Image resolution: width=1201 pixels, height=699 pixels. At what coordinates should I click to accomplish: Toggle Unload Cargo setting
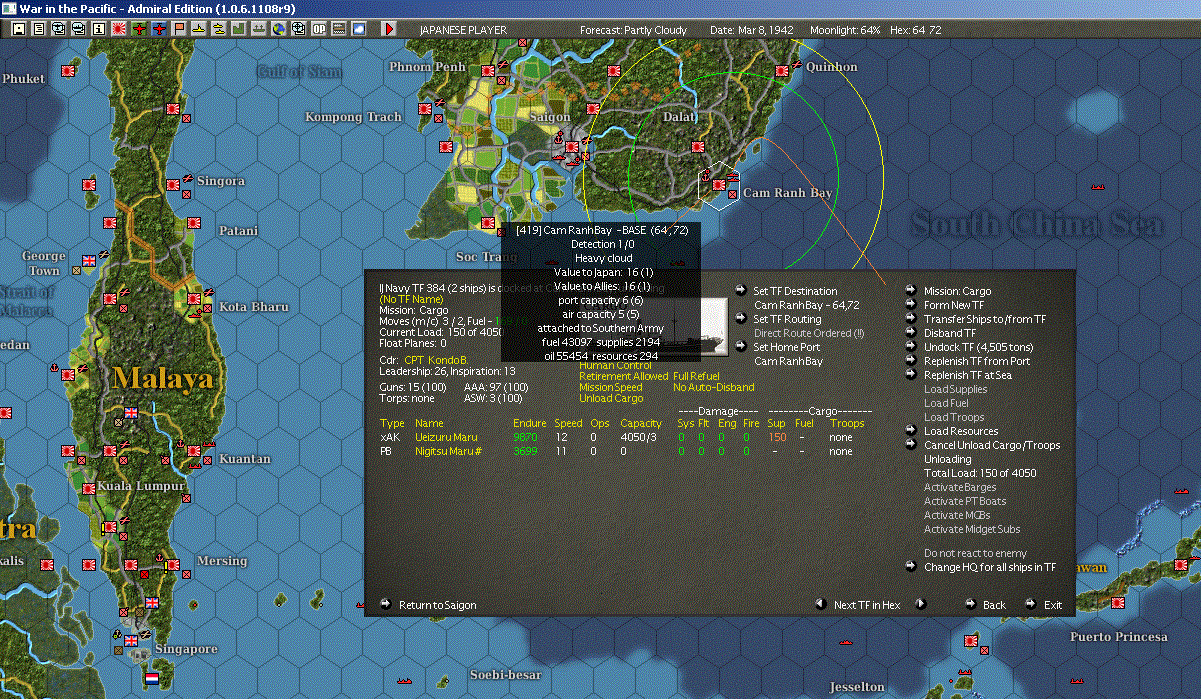611,398
